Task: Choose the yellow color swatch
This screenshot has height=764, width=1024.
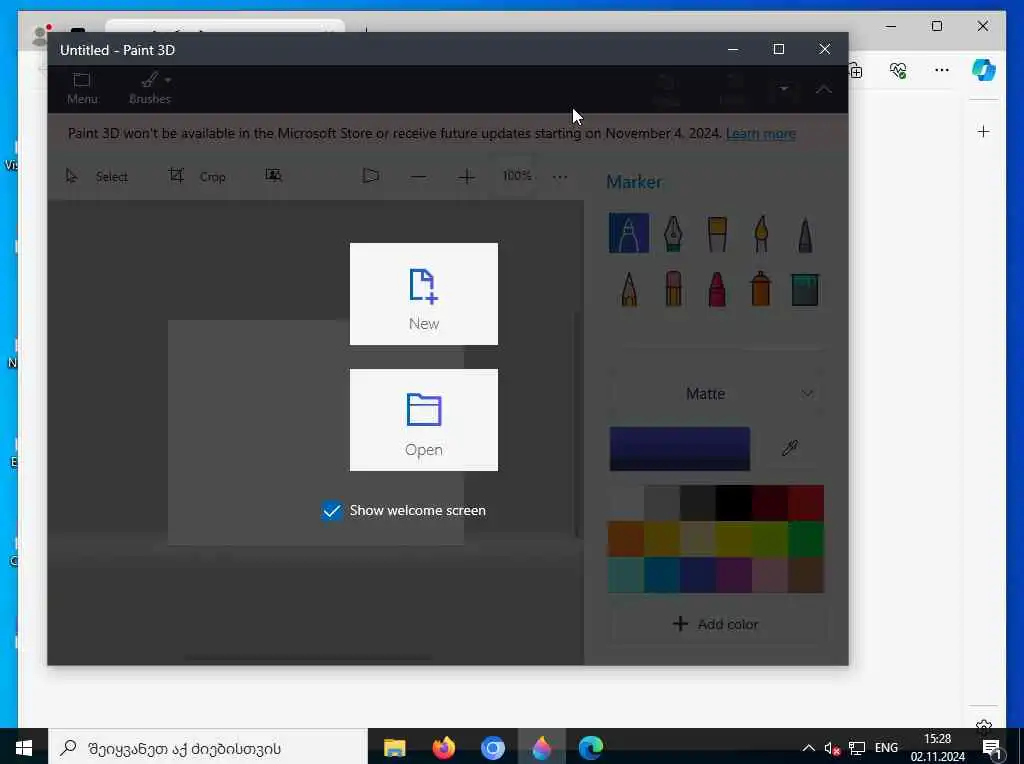Action: [x=733, y=539]
